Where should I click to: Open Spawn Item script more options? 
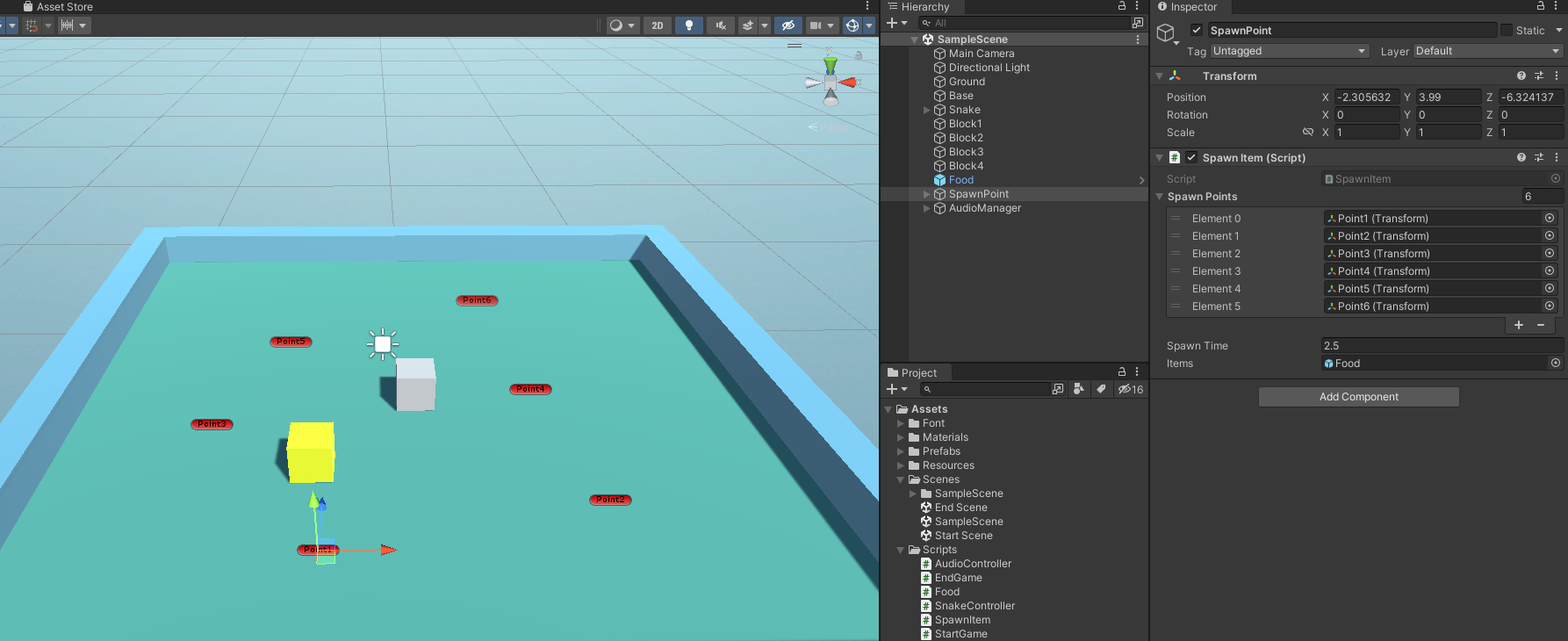(1557, 158)
